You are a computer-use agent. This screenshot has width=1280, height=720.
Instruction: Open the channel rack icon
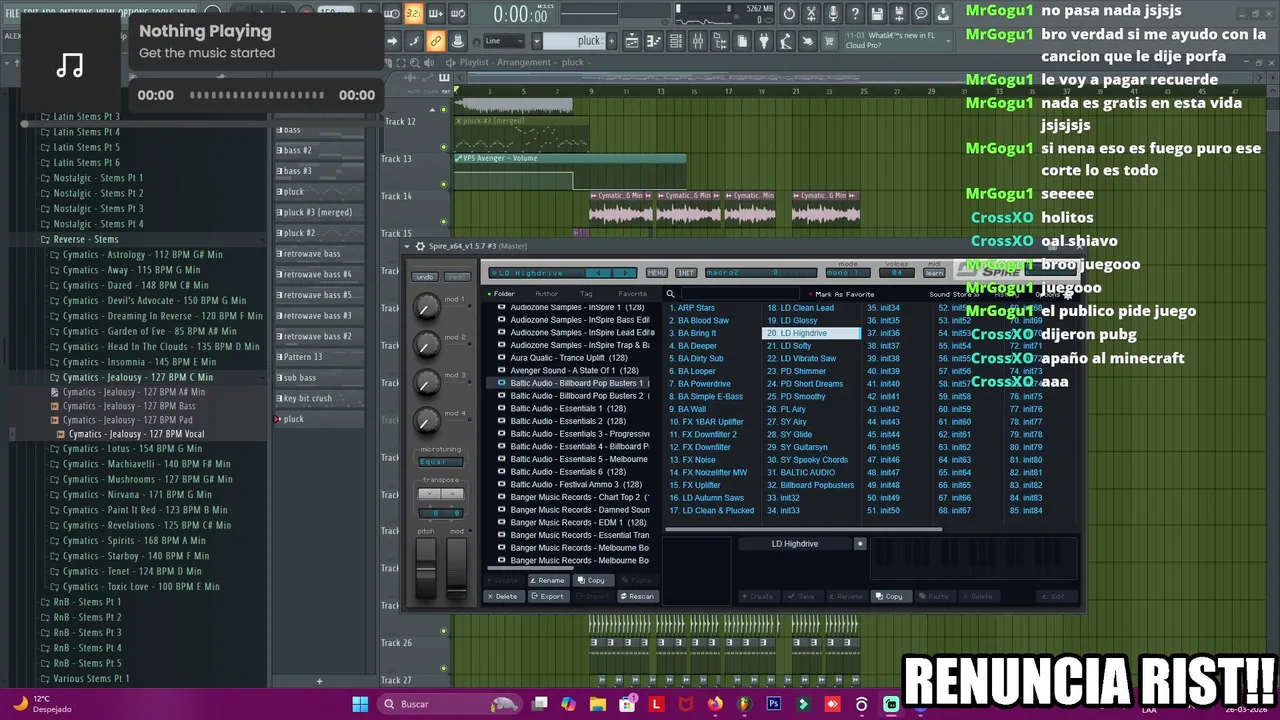[x=675, y=41]
